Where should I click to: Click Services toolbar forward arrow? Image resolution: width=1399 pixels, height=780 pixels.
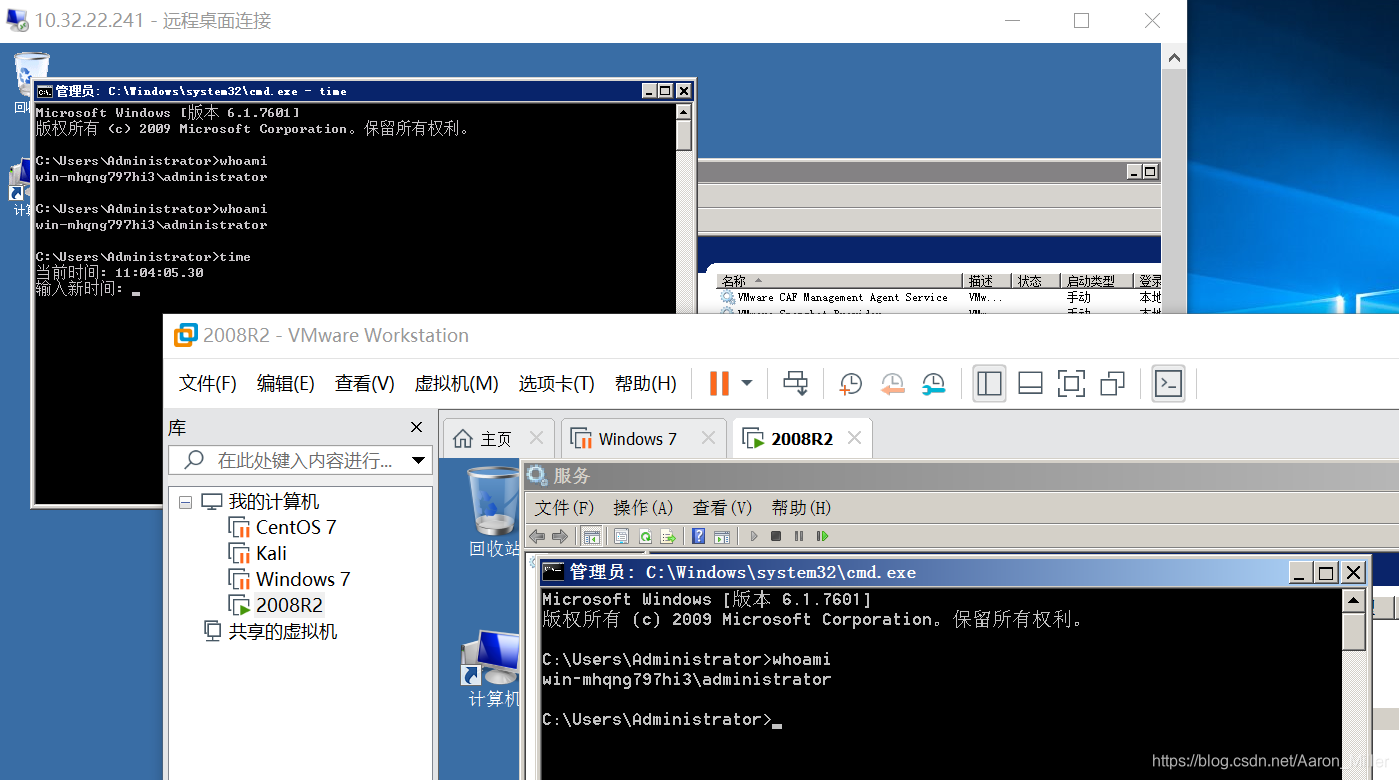tap(560, 537)
